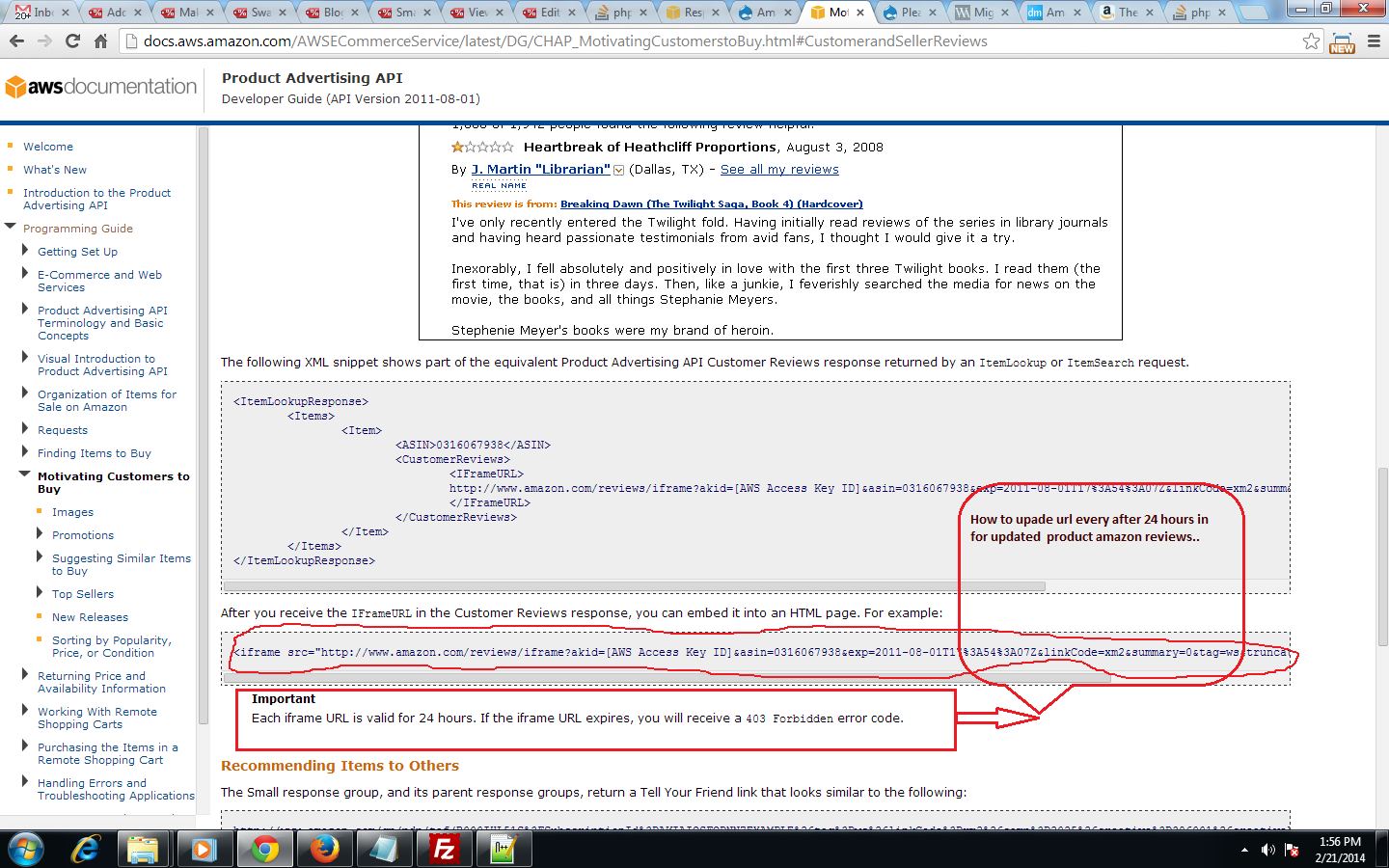1389x868 pixels.
Task: Open Visual Introduction to Product Advertising API
Action: tap(102, 365)
